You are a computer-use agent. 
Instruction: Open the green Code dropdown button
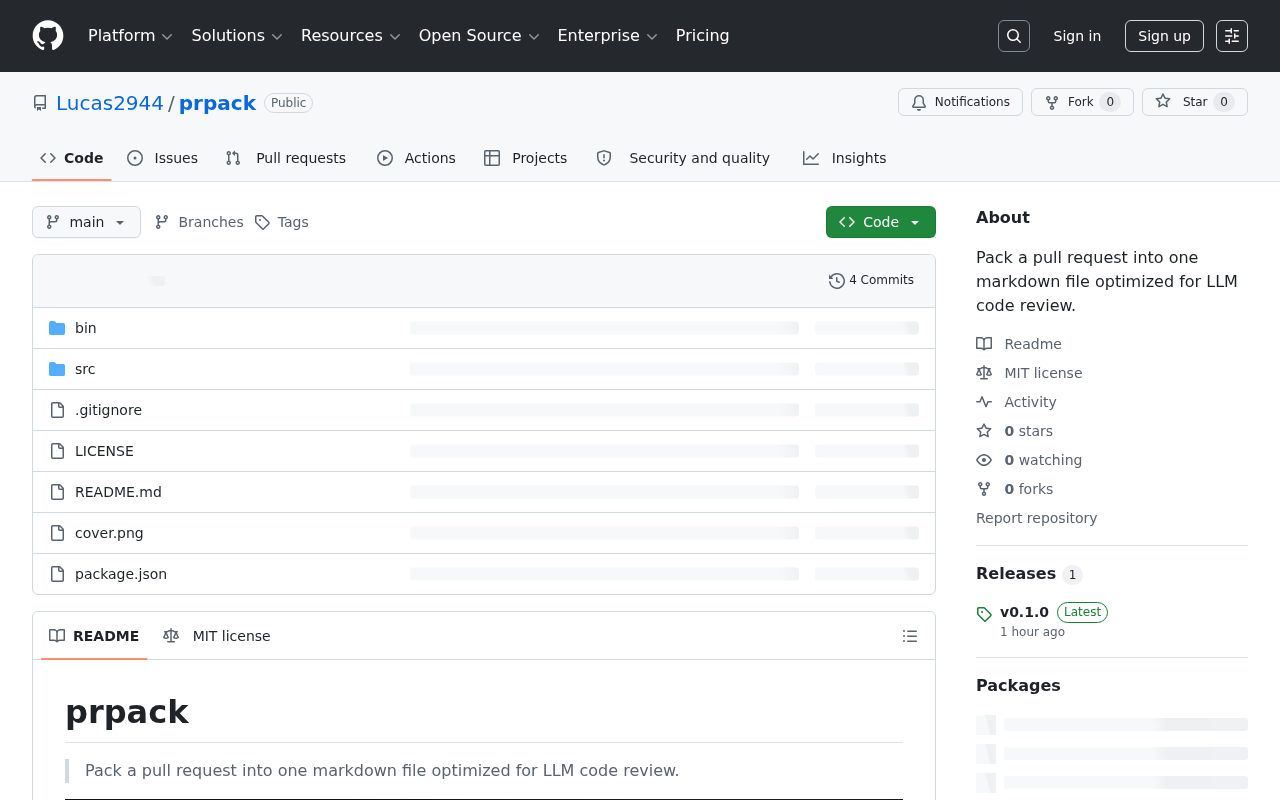click(881, 222)
